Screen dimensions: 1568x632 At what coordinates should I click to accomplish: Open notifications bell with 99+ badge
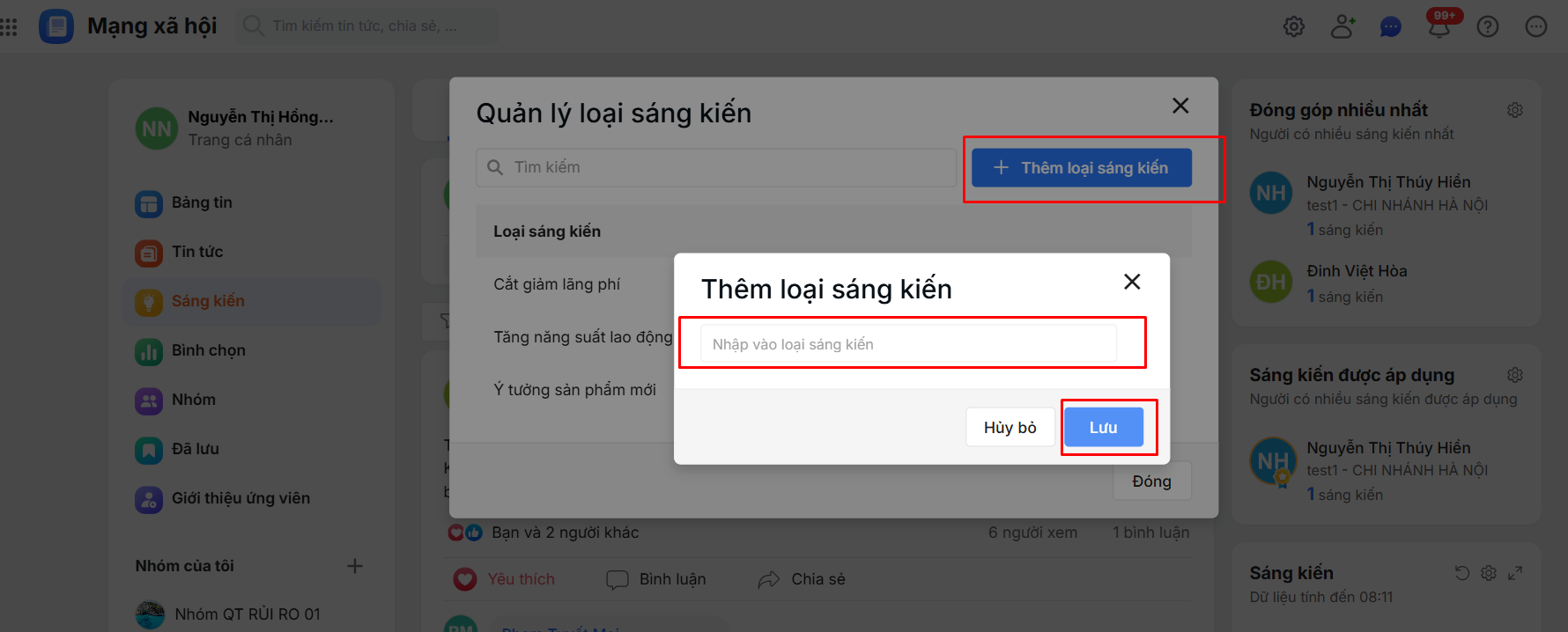click(x=1439, y=27)
